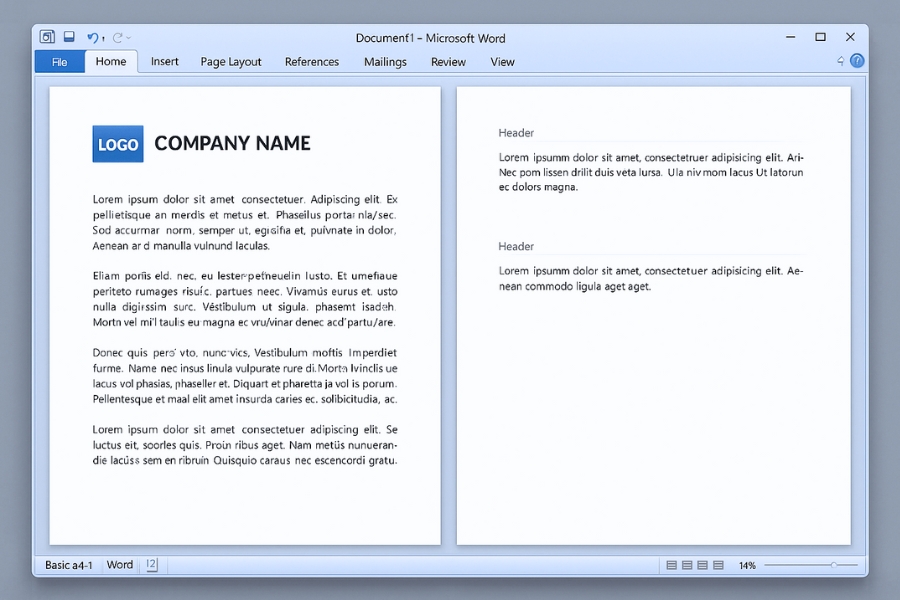This screenshot has height=600, width=900.
Task: Switch to the Page Layout ribbon tab
Action: click(230, 61)
